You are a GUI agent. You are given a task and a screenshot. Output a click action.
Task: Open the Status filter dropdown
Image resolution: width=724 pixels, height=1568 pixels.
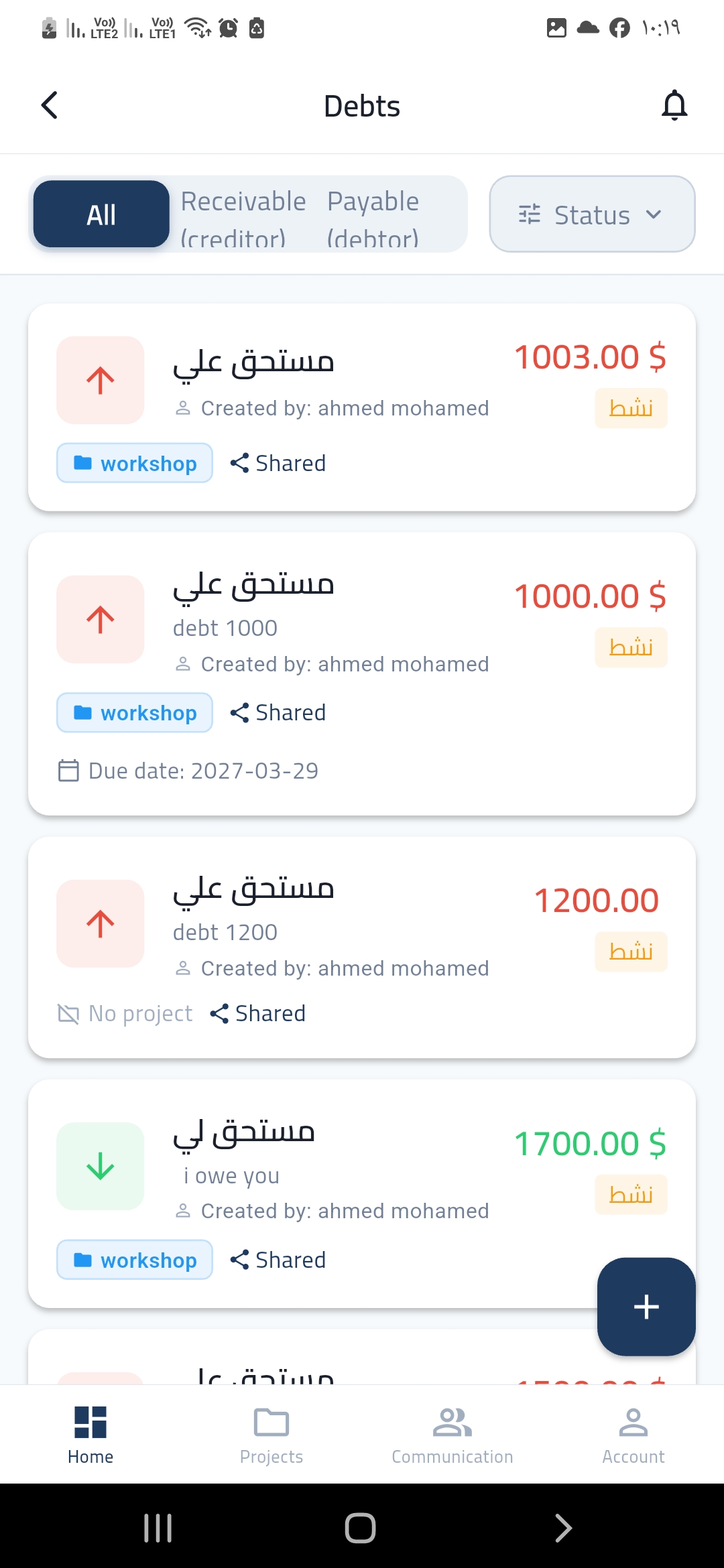[x=592, y=214]
